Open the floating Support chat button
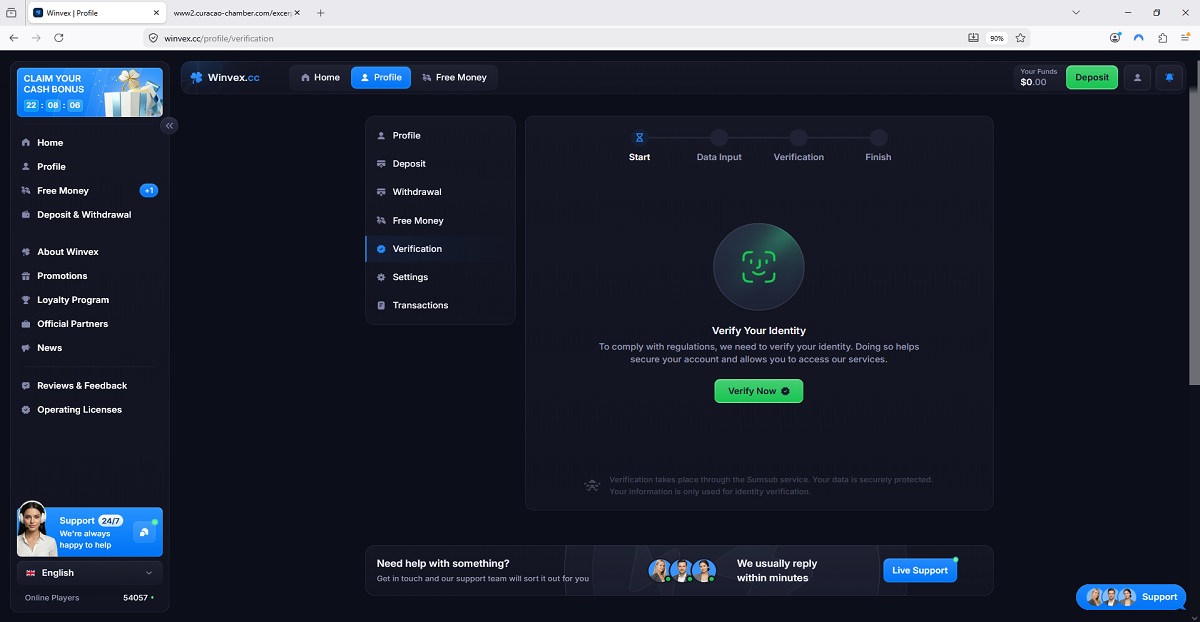1200x622 pixels. click(x=1131, y=597)
